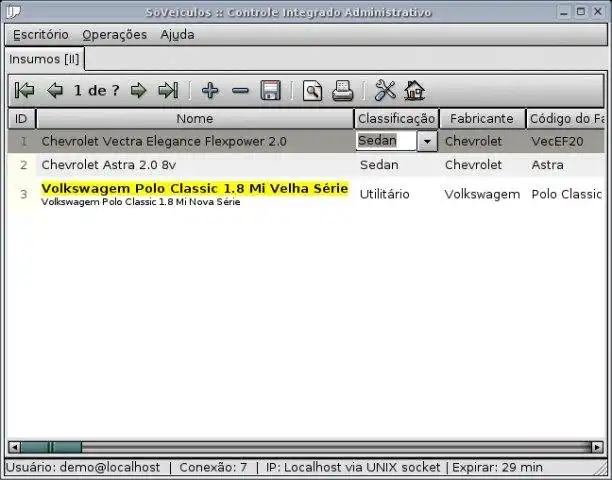The image size is (612, 480).
Task: Click the Volkswagem manufacturer cell
Action: click(482, 194)
